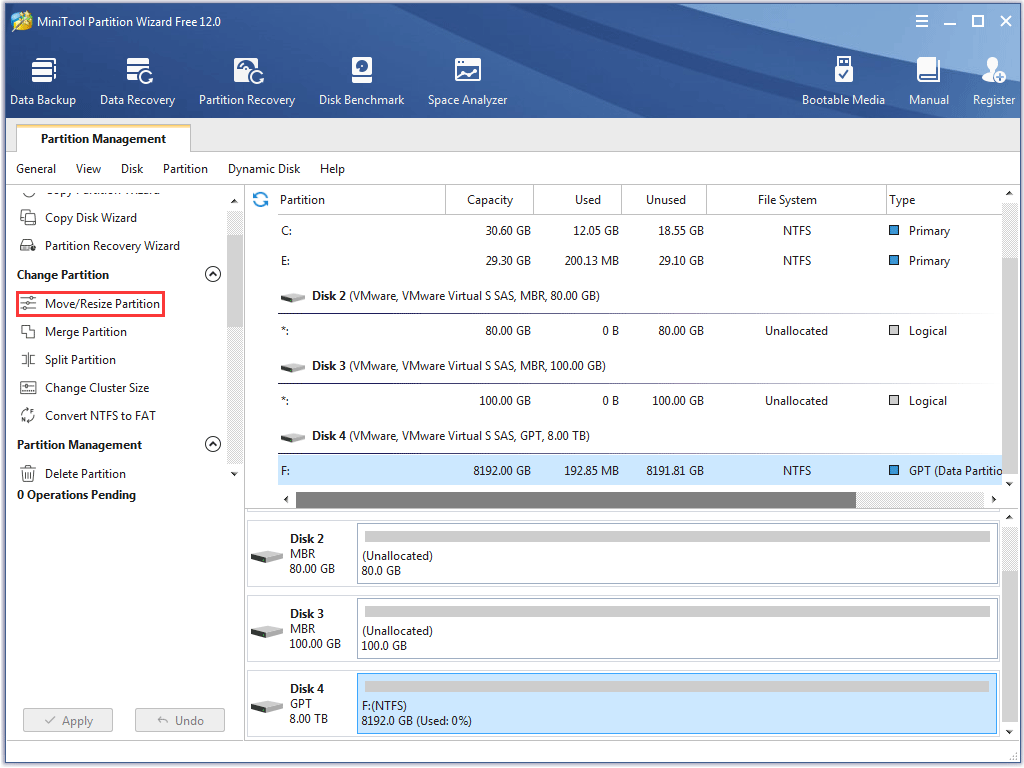This screenshot has height=768, width=1024.
Task: Click Disk 3 icon in disk map
Action: coord(267,632)
